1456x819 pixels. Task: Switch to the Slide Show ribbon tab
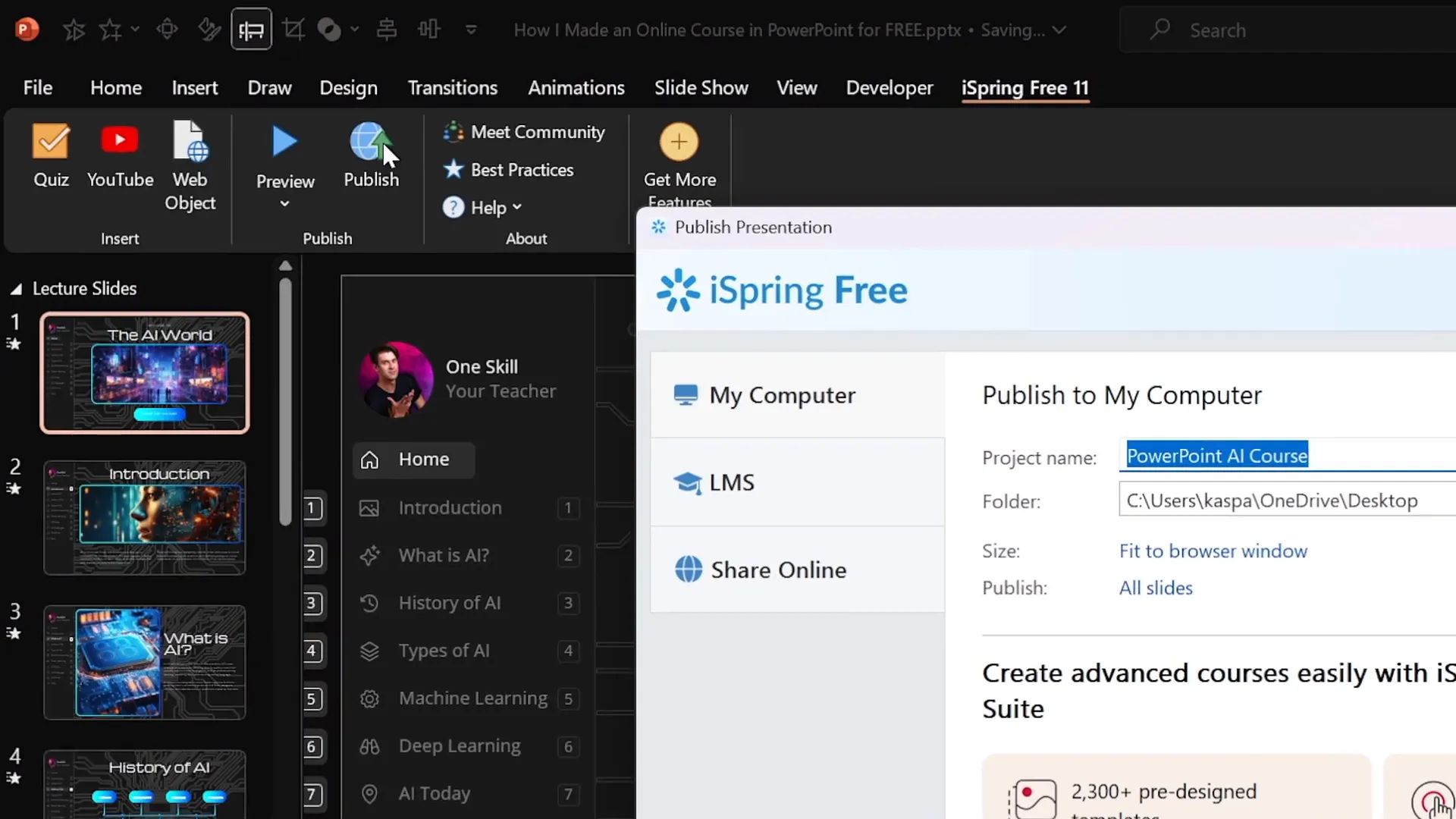click(700, 87)
